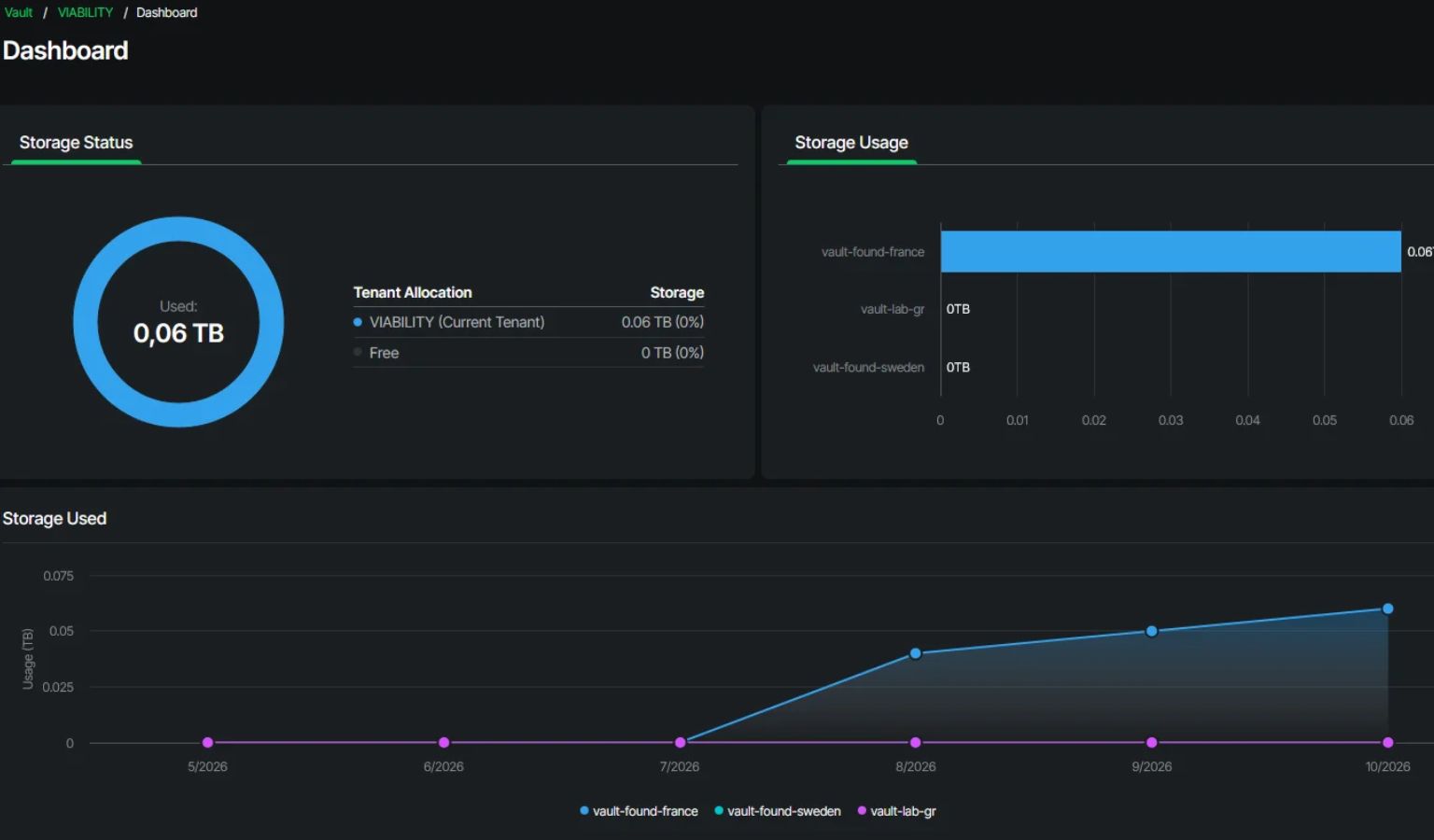Screen dimensions: 1434x840
Task: Click the vault-found-france bar chart label
Action: click(x=873, y=252)
